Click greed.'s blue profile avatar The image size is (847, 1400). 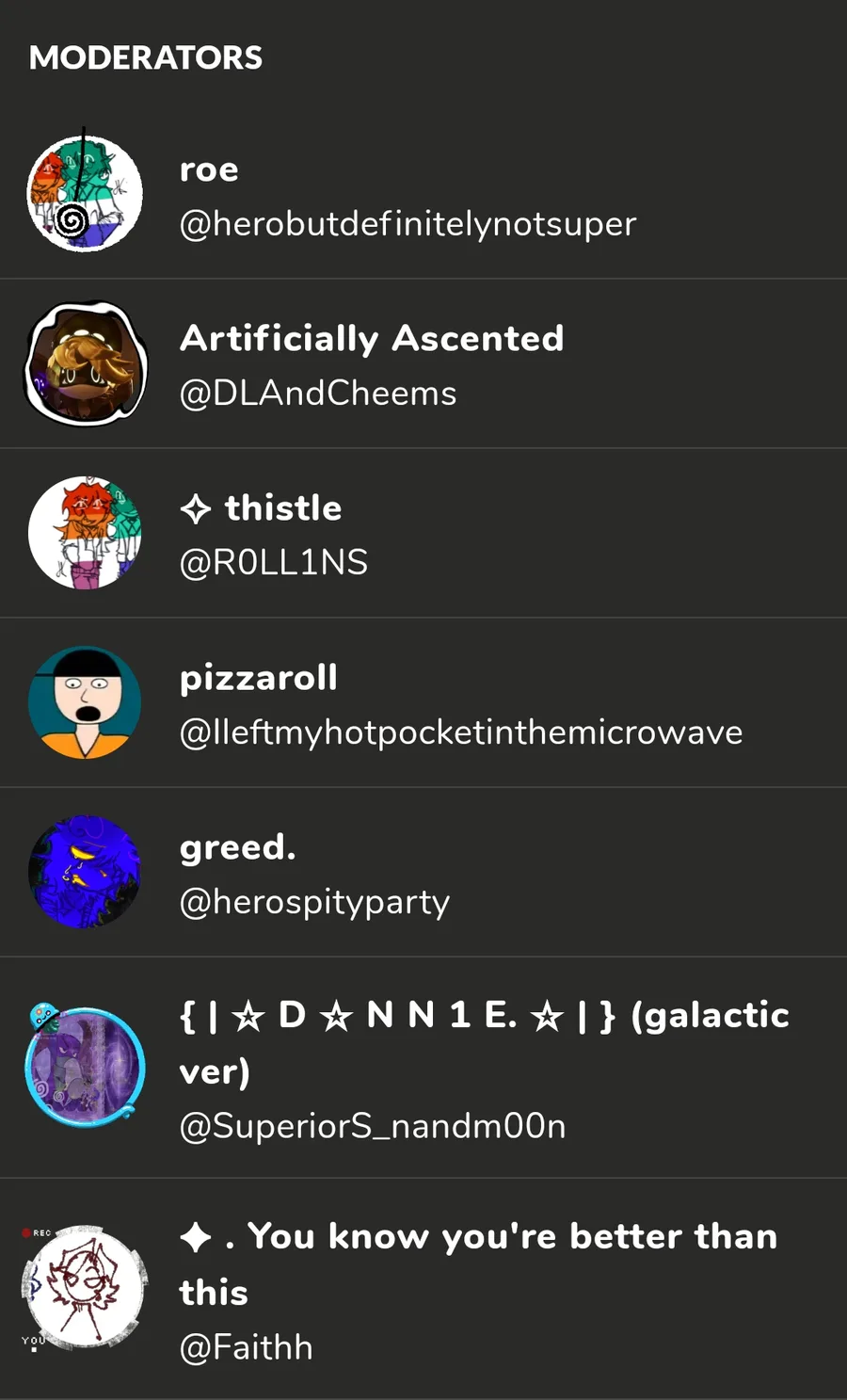click(85, 872)
